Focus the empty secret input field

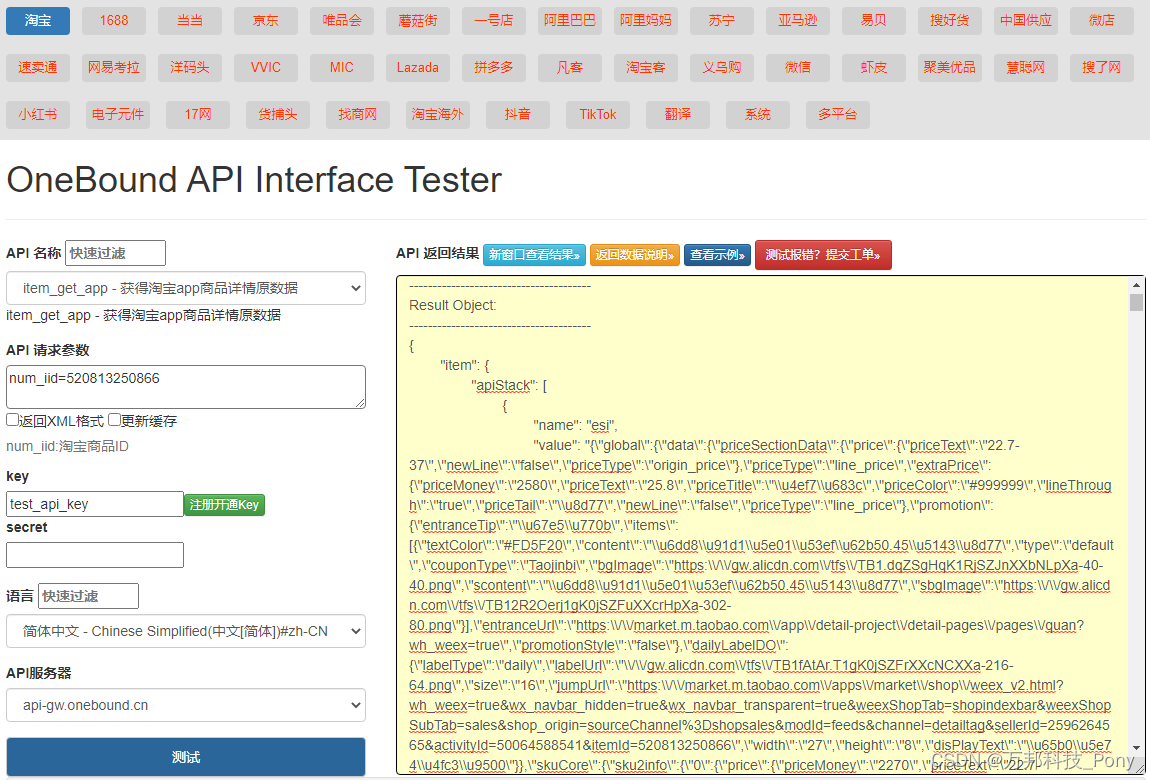click(95, 555)
